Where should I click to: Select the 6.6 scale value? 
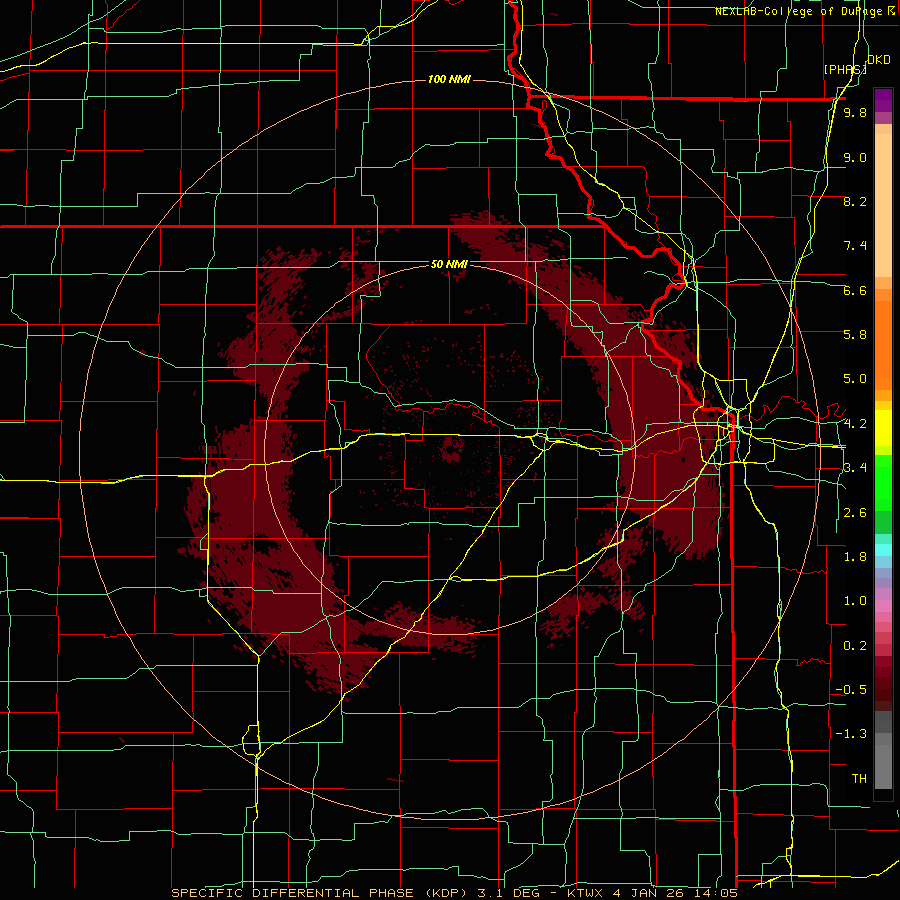coord(855,290)
